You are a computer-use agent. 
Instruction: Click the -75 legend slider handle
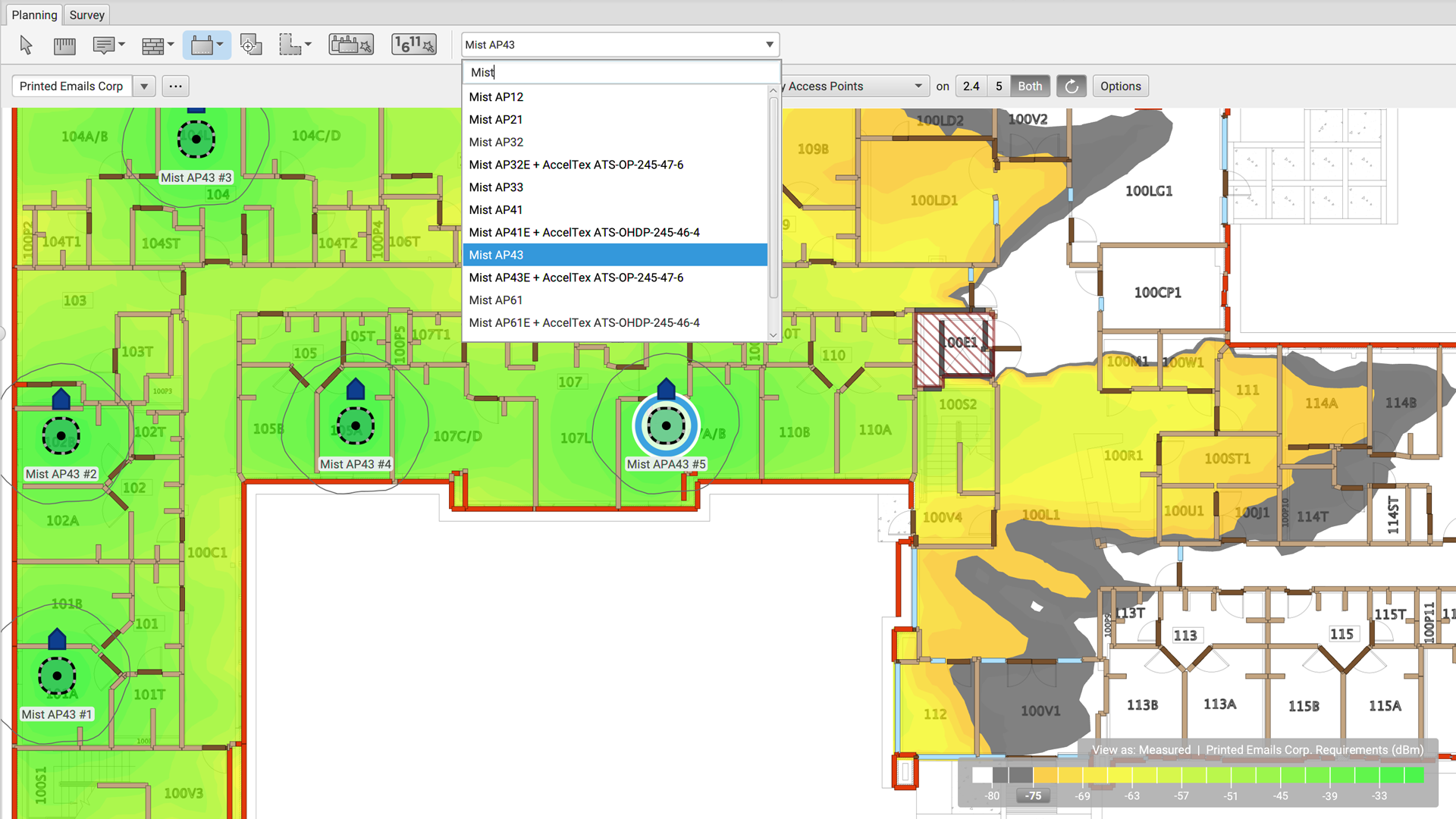(1033, 795)
